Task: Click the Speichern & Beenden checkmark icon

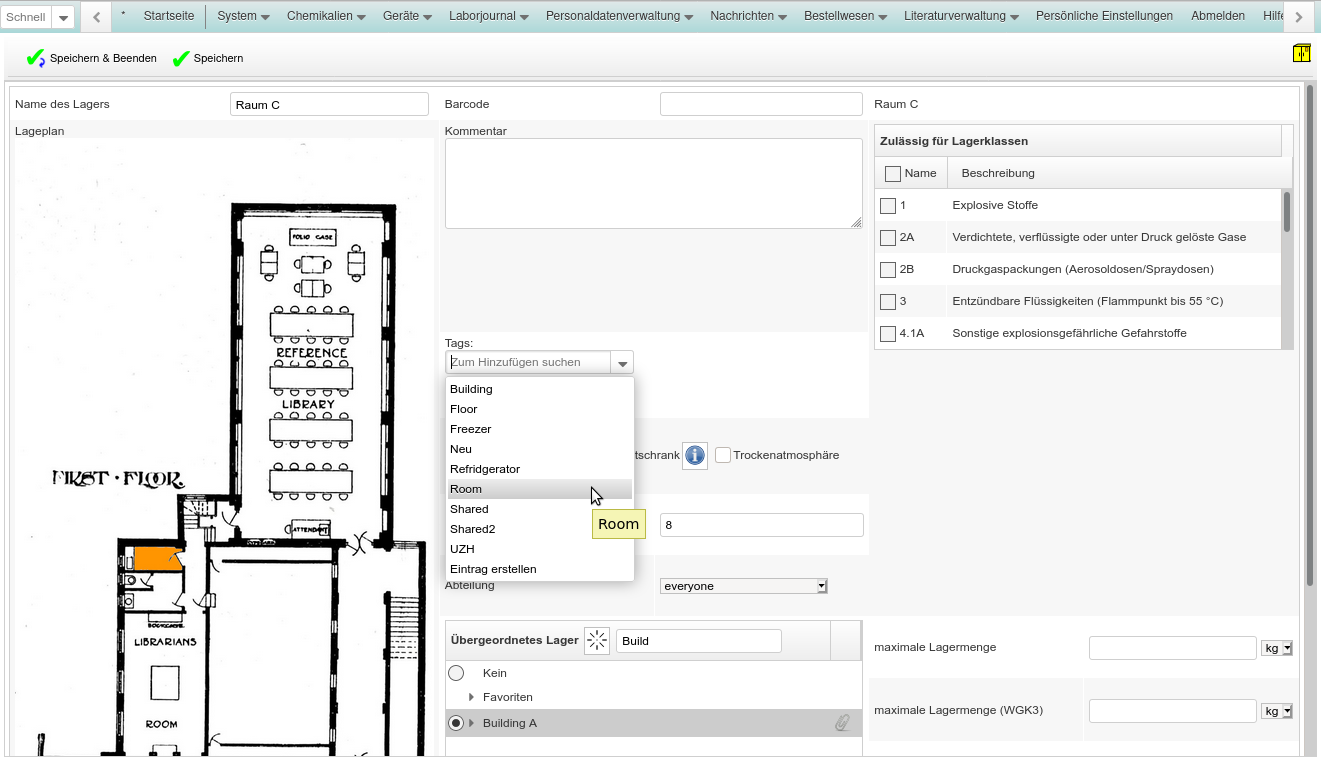Action: (36, 59)
